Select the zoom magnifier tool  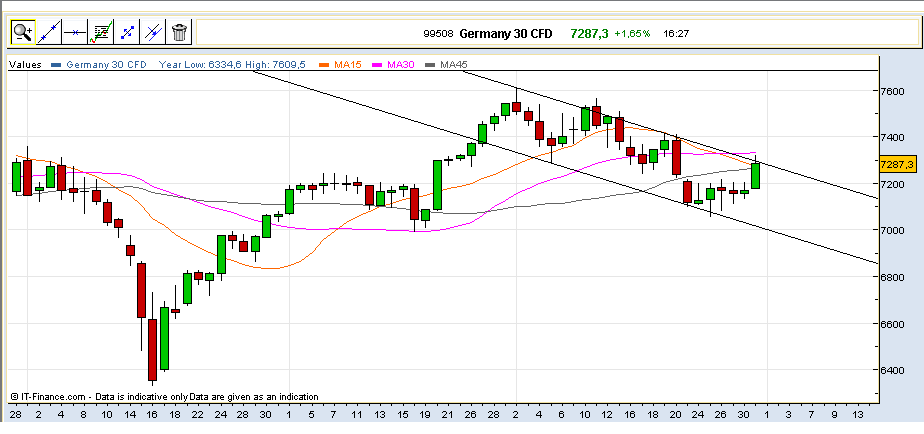[23, 32]
